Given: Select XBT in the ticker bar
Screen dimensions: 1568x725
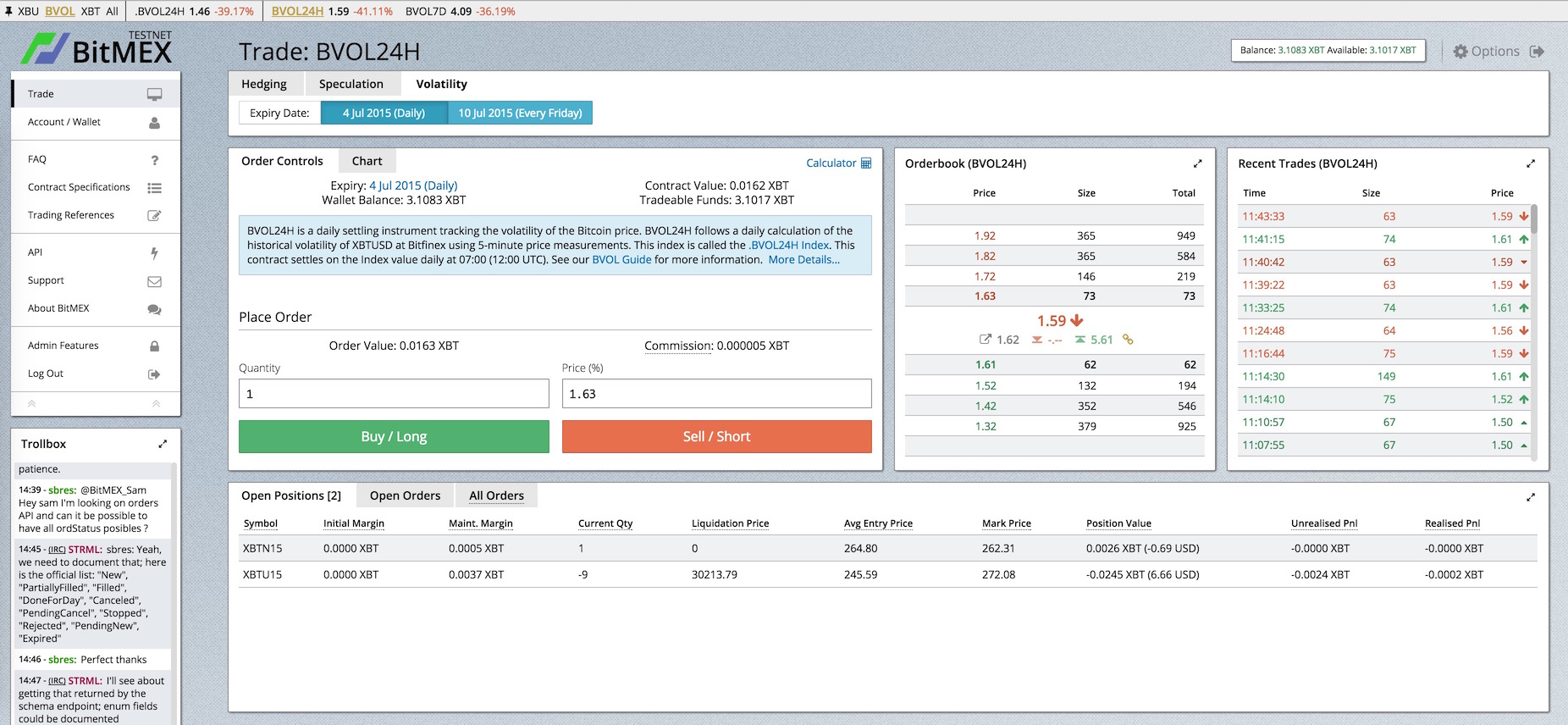Looking at the screenshot, I should (91, 11).
